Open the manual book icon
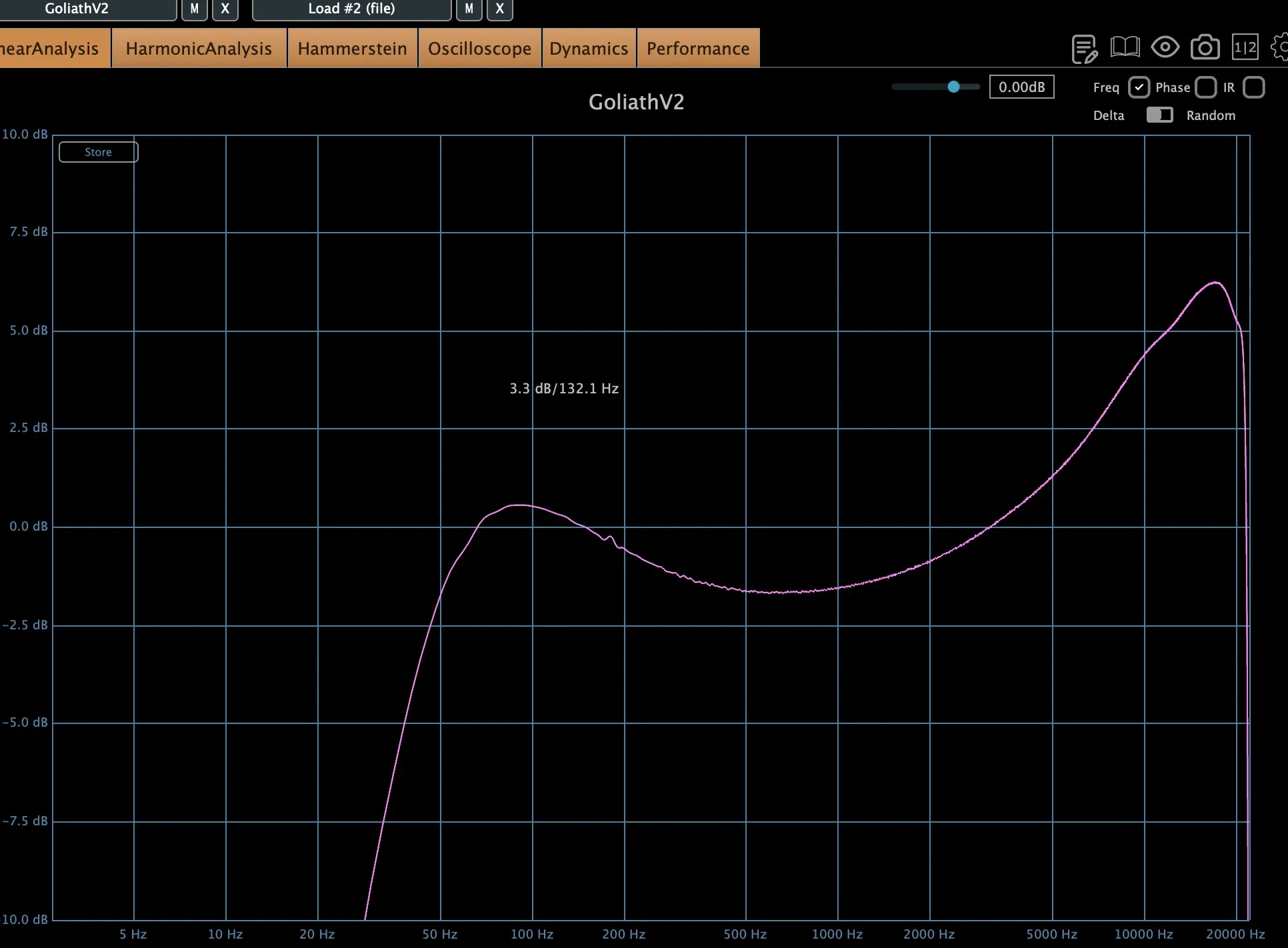Viewport: 1288px width, 948px height. click(1125, 47)
